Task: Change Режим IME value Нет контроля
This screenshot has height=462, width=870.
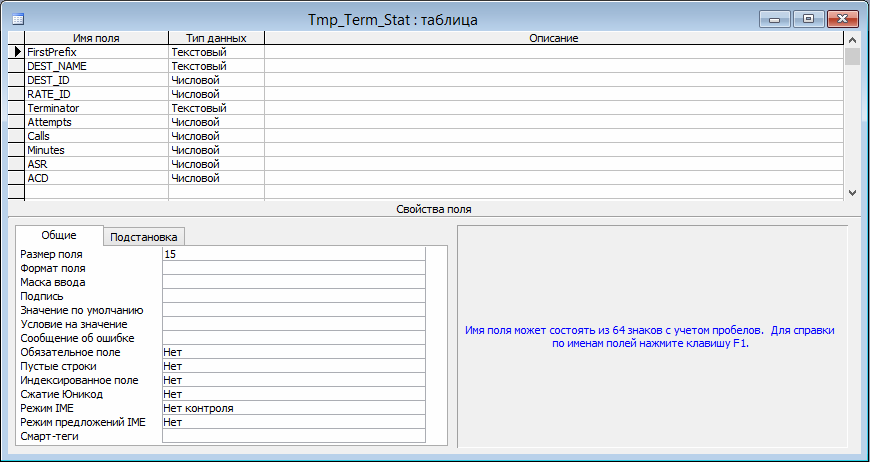Action: [294, 408]
